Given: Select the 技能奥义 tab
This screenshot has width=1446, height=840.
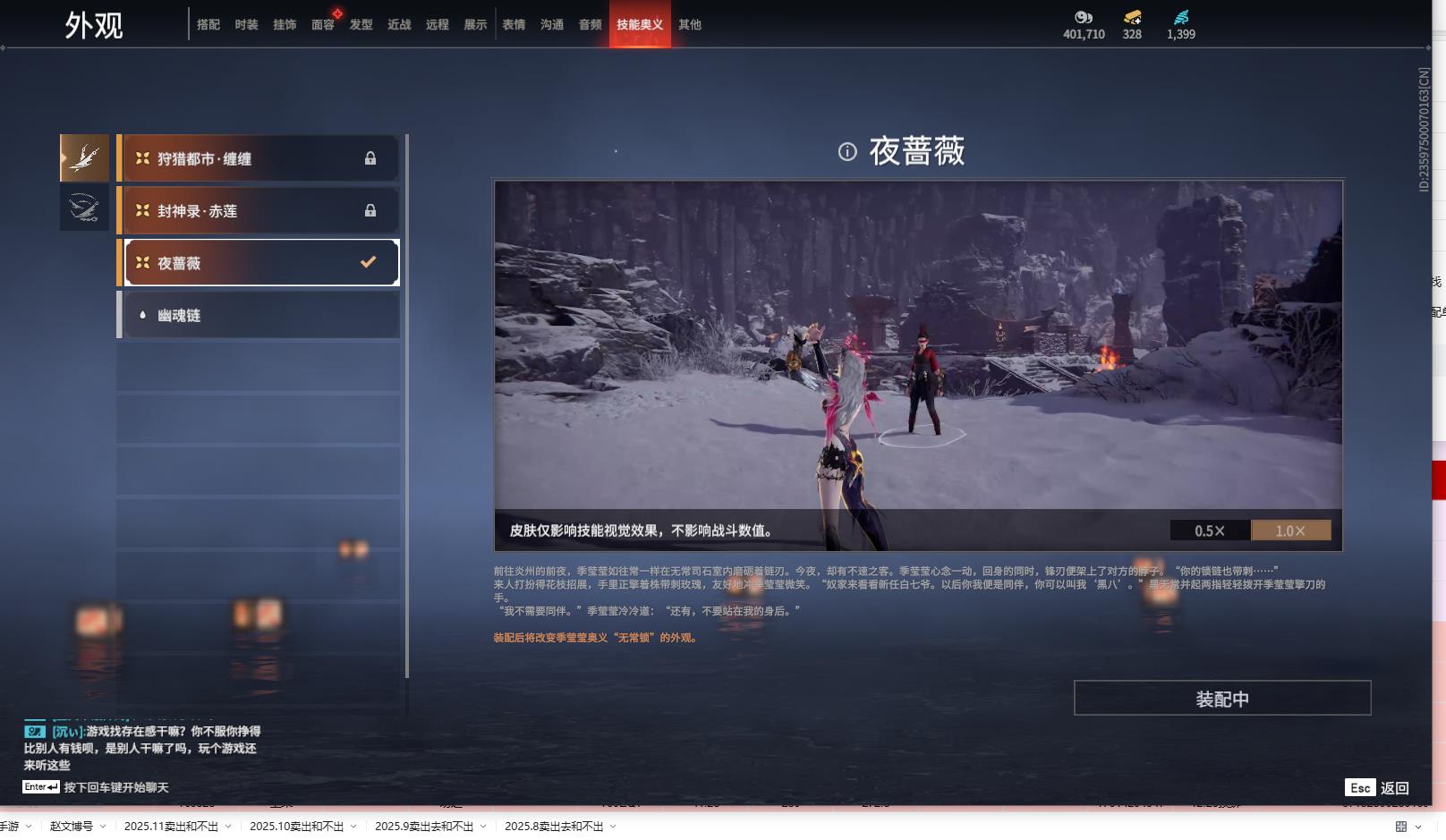Looking at the screenshot, I should (640, 24).
